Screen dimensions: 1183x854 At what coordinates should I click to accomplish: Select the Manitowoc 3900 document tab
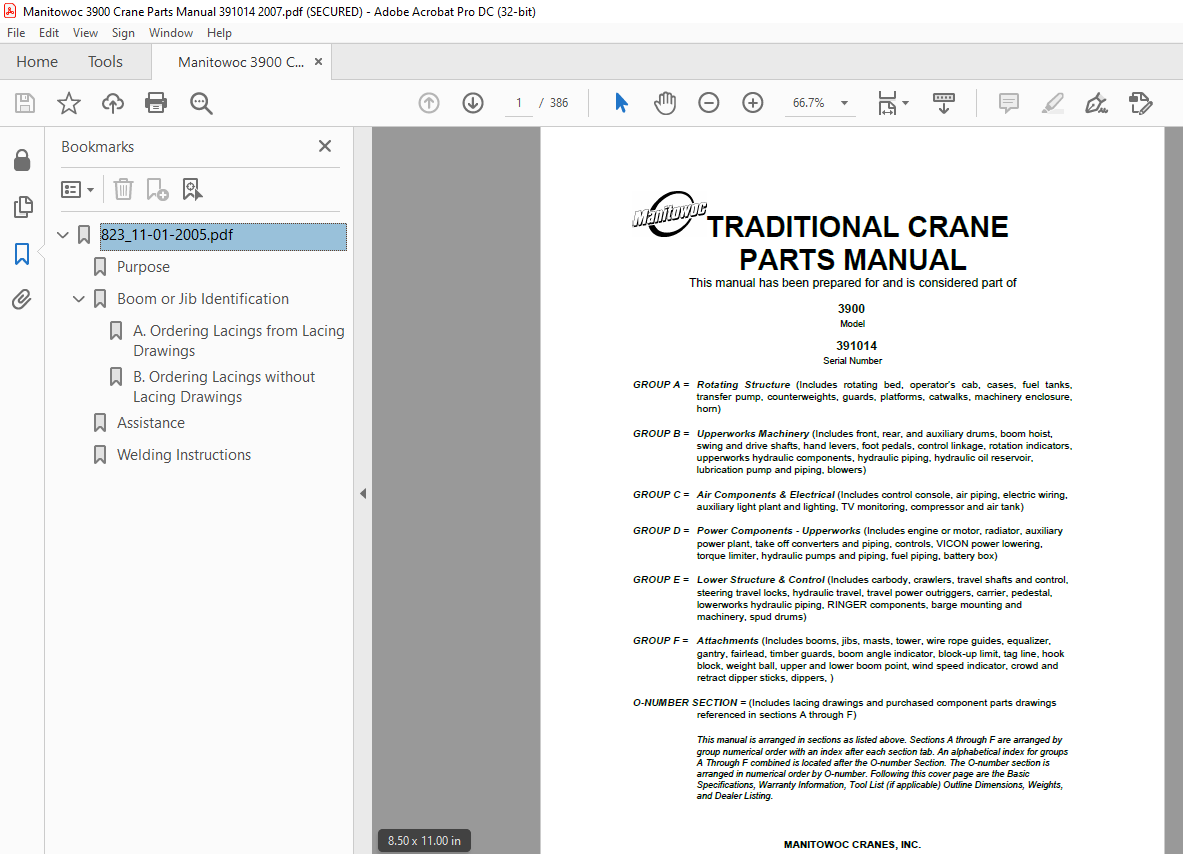tap(241, 62)
